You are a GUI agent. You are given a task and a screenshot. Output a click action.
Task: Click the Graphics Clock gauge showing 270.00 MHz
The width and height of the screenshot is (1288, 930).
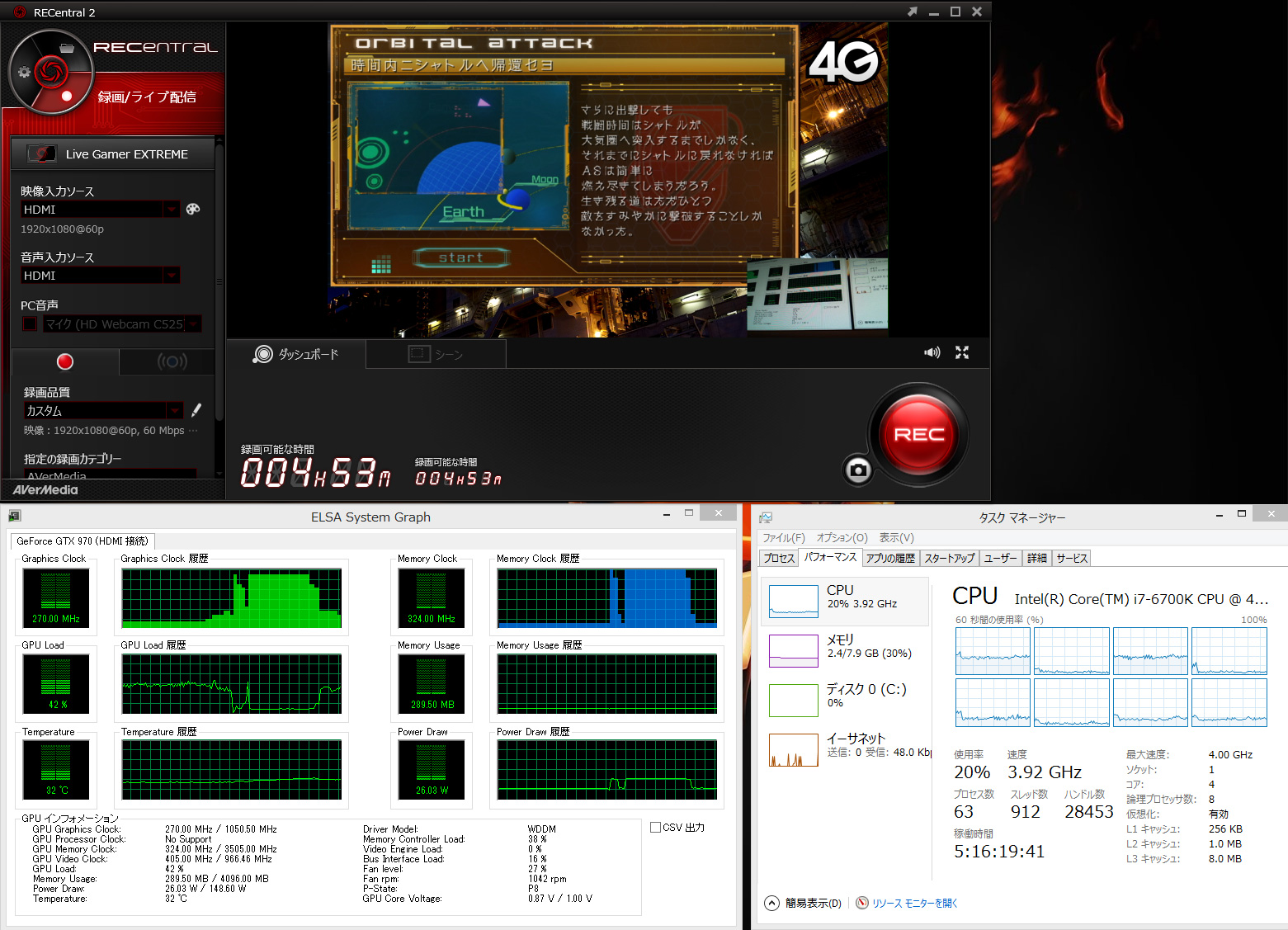tap(56, 597)
